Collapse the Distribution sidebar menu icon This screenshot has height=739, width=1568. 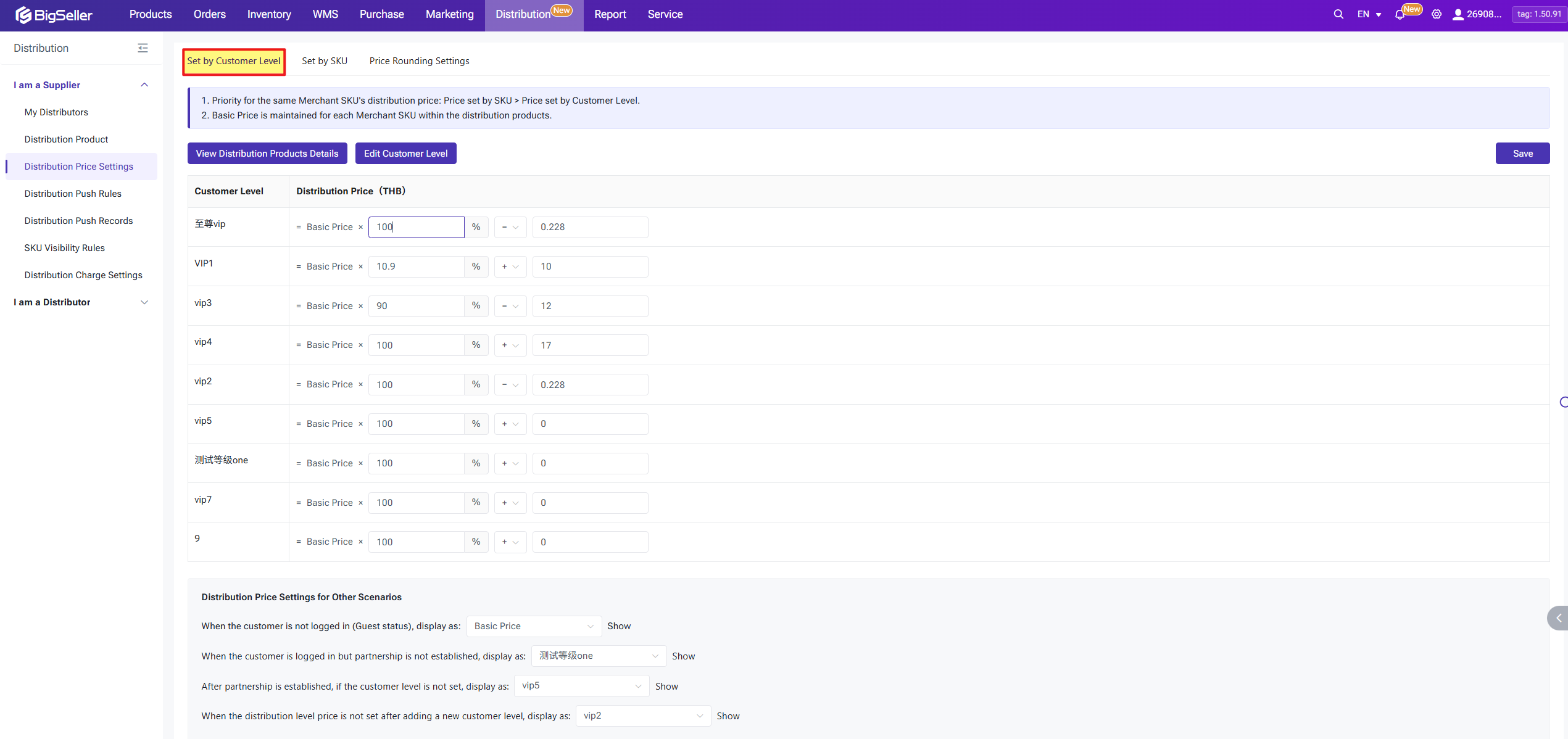pos(143,48)
